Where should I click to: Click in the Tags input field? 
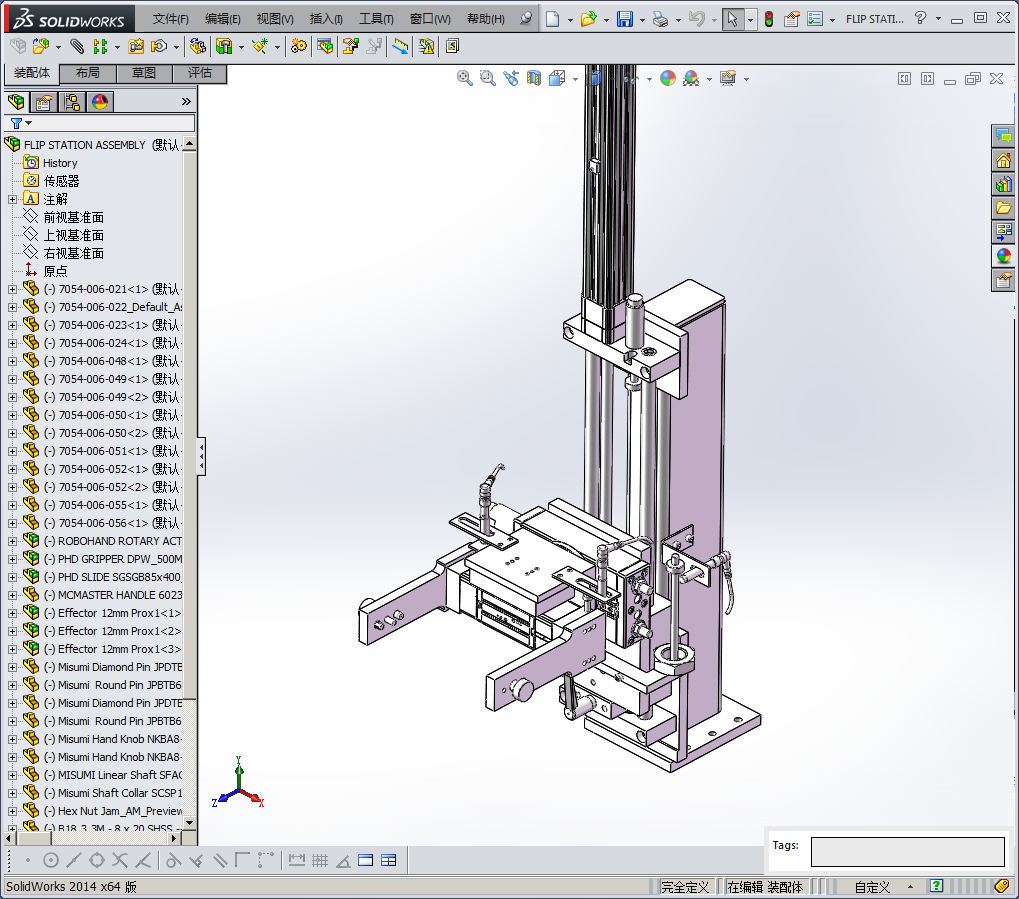point(907,852)
